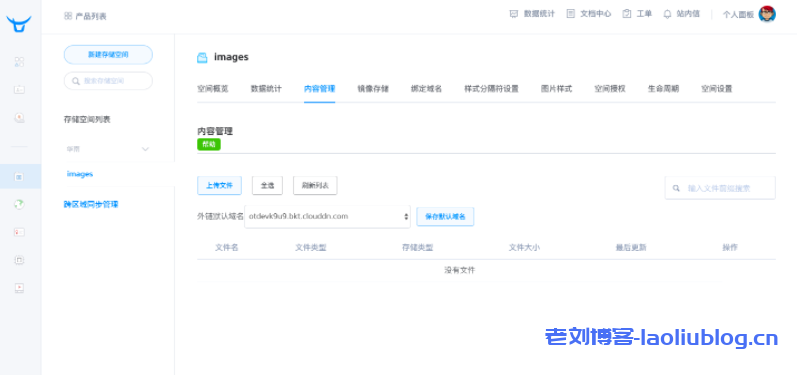Screen dimensions: 804x375
Task: Click magnifier icon in bucket search box
Action: click(x=76, y=81)
